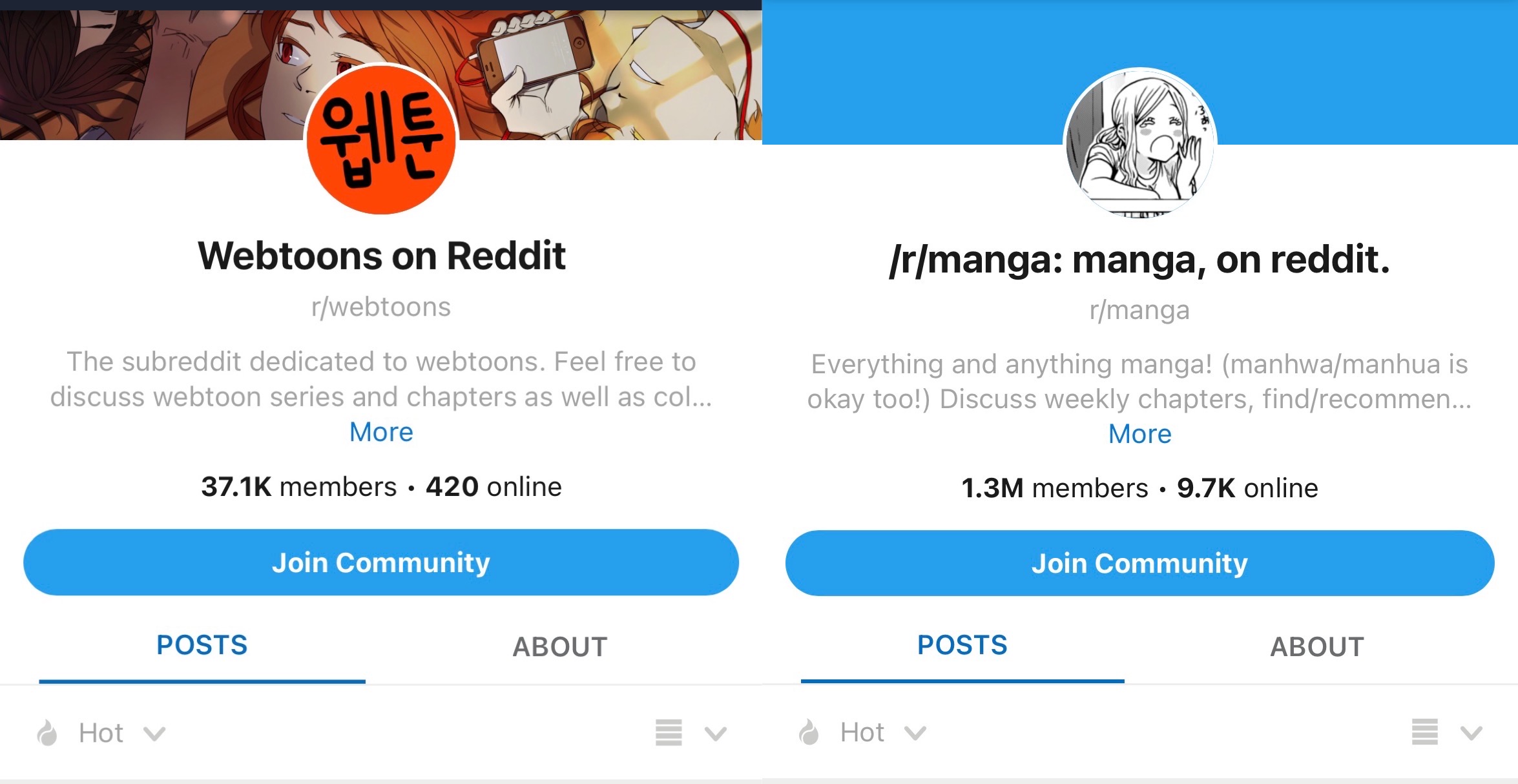This screenshot has height=784, width=1518.
Task: Tap the r/manga girl avatar image
Action: [x=1139, y=143]
